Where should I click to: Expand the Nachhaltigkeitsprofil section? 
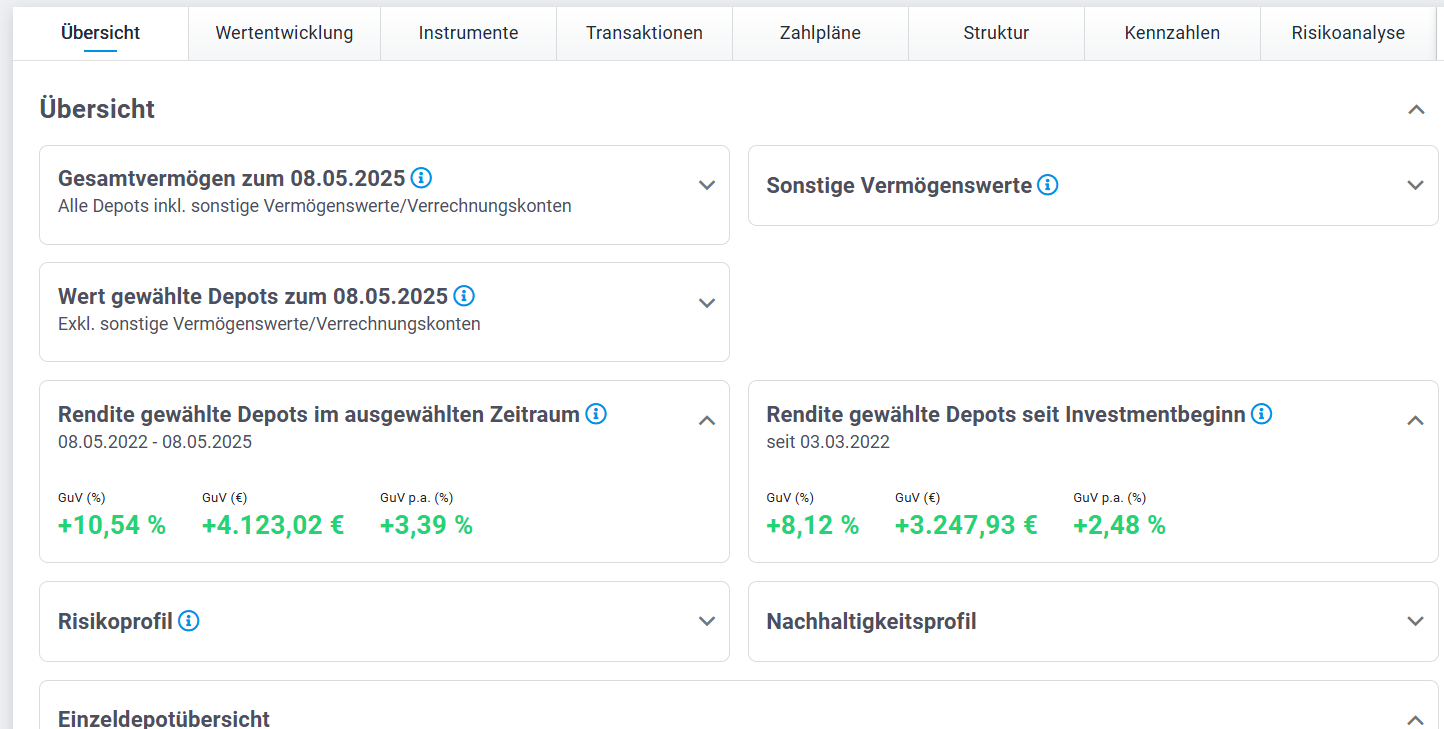[1415, 621]
